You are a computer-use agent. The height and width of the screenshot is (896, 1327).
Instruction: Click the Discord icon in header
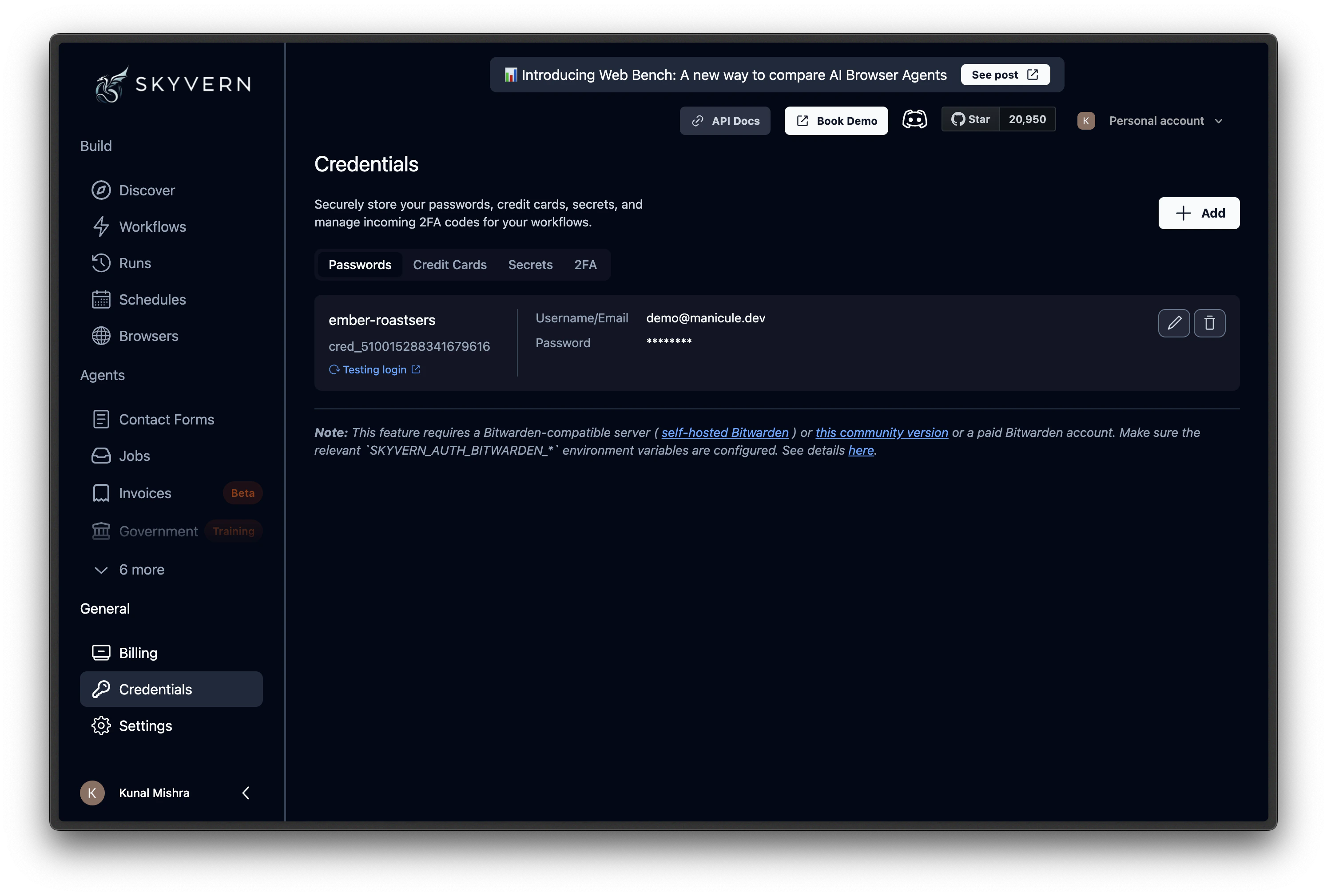[x=914, y=120]
